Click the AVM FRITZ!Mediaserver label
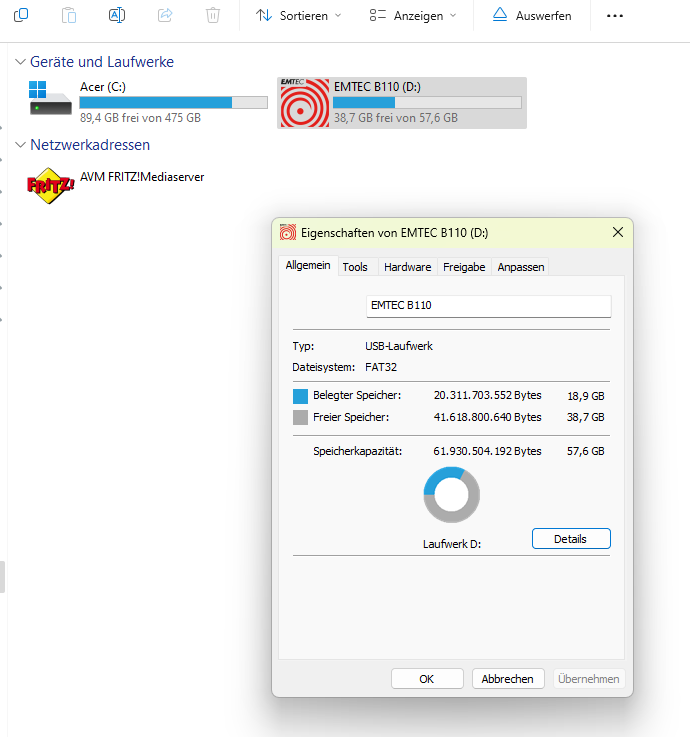 click(x=142, y=177)
